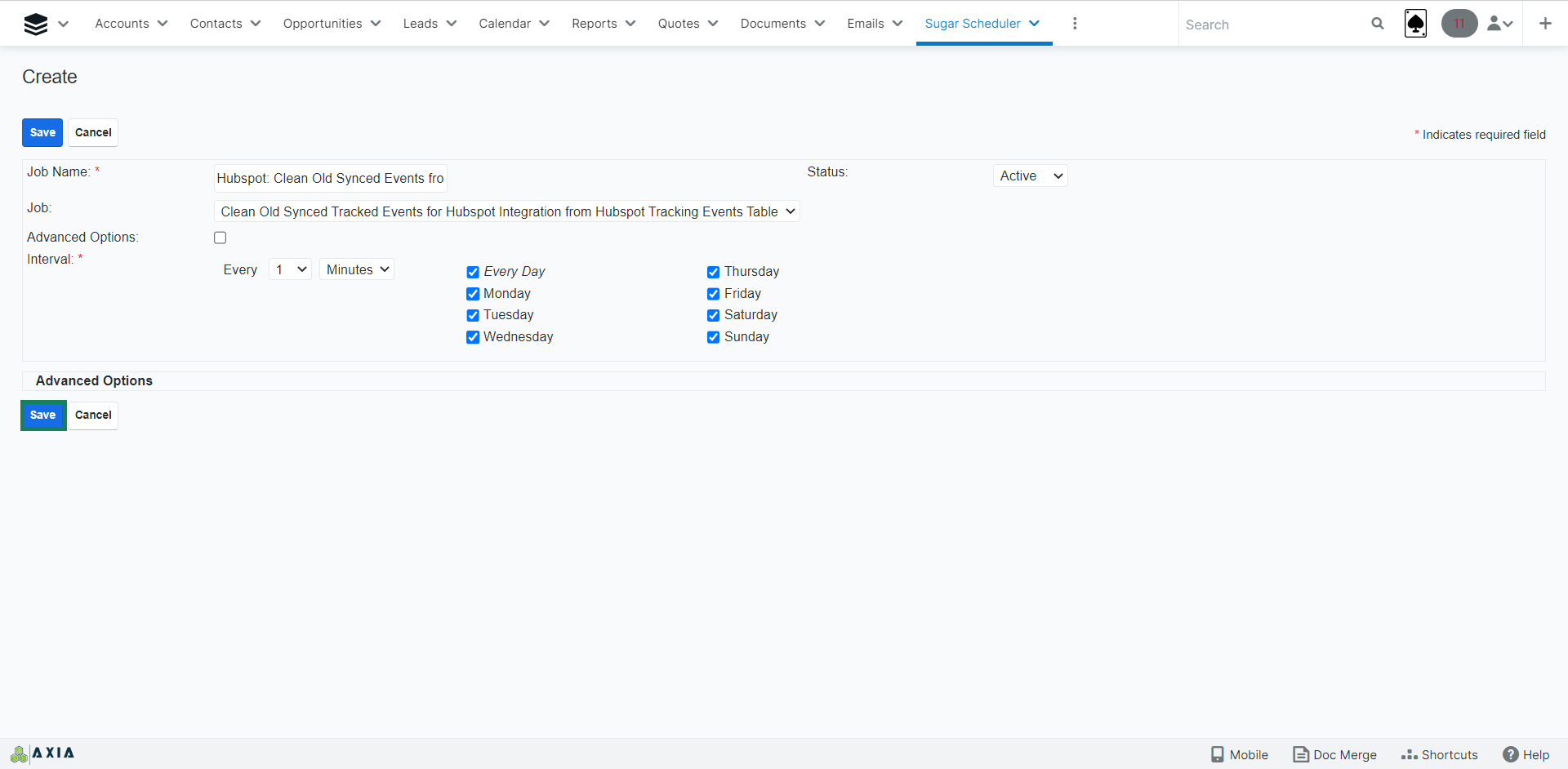Open the Emails module tab

pos(866,24)
